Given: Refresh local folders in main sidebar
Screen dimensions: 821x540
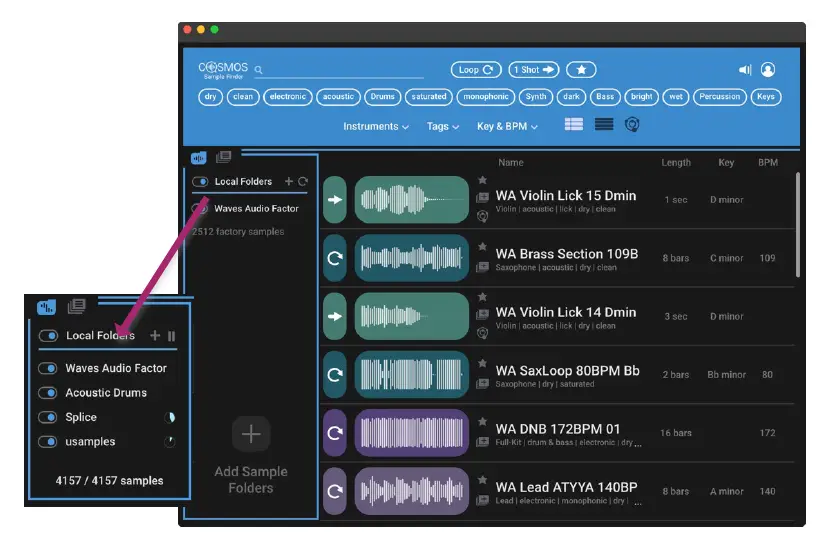Looking at the screenshot, I should tap(303, 181).
